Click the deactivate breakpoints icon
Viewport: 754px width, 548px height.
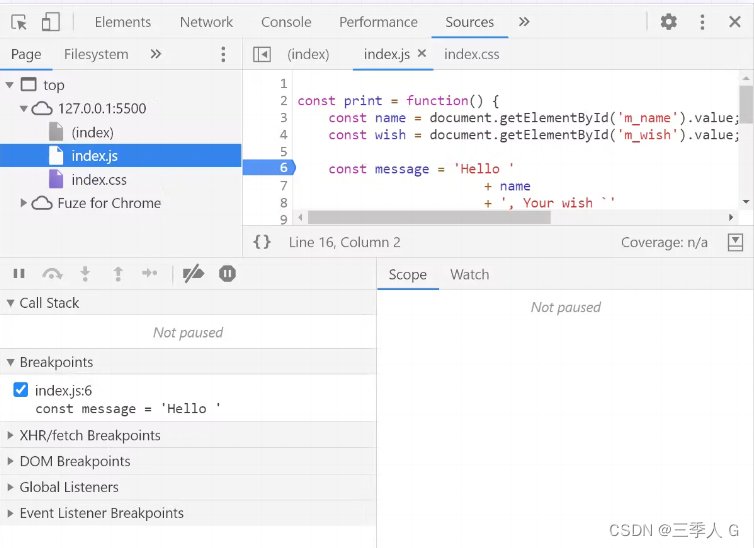pos(194,274)
